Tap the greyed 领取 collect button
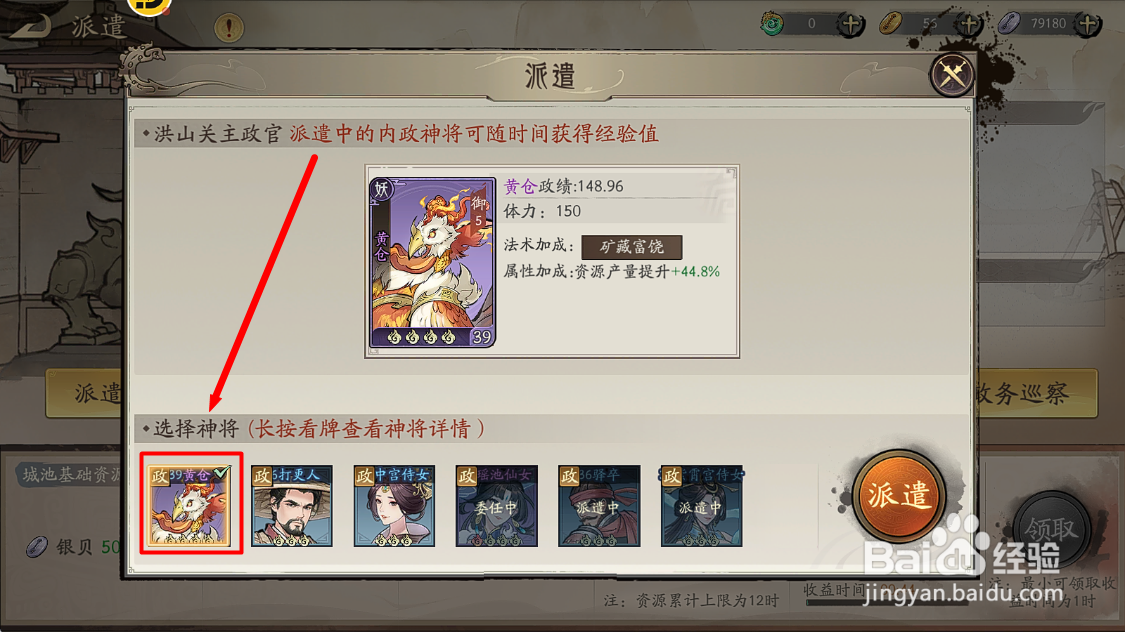The image size is (1125, 632). 1051,529
